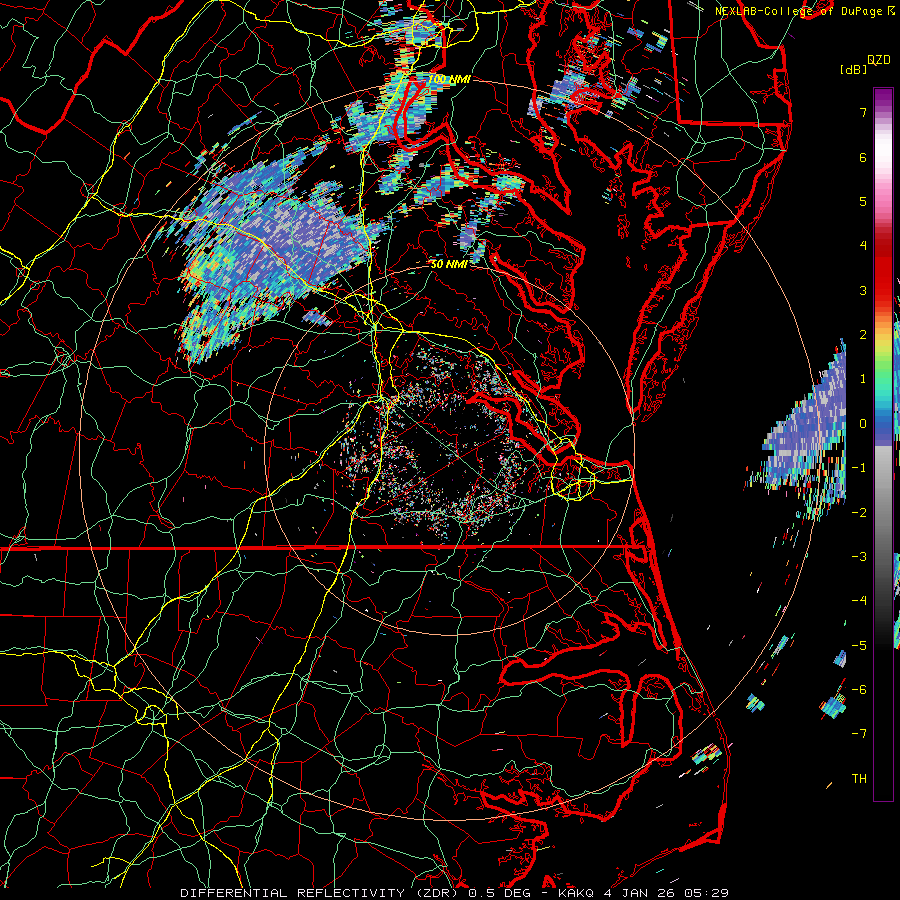900x900 pixels.
Task: Select the 4 tick label on scale
Action: click(x=863, y=246)
